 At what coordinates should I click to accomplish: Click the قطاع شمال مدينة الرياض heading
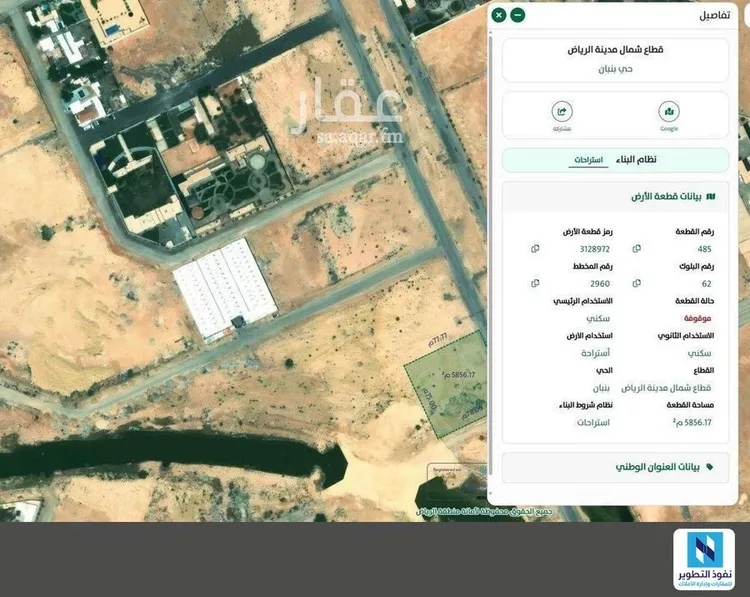coord(615,49)
